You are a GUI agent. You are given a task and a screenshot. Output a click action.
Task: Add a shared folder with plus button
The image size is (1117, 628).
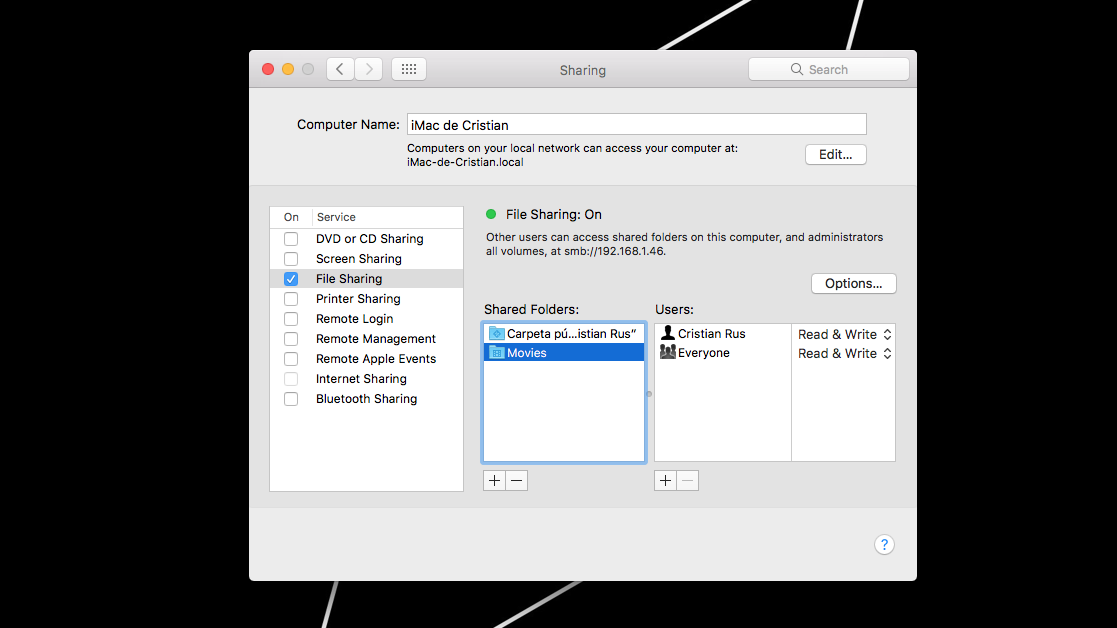coord(494,481)
